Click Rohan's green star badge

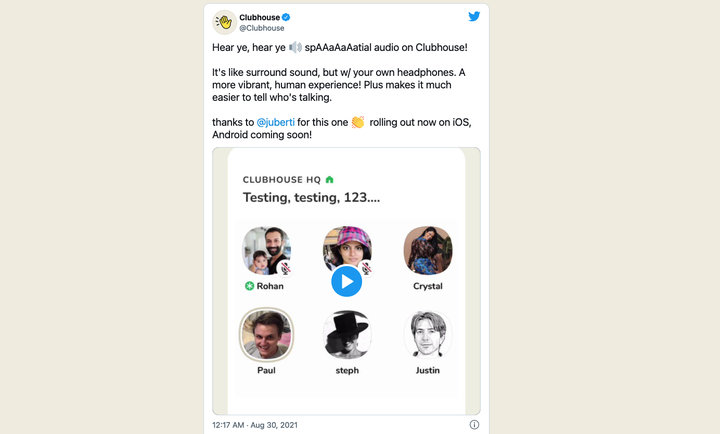[249, 286]
